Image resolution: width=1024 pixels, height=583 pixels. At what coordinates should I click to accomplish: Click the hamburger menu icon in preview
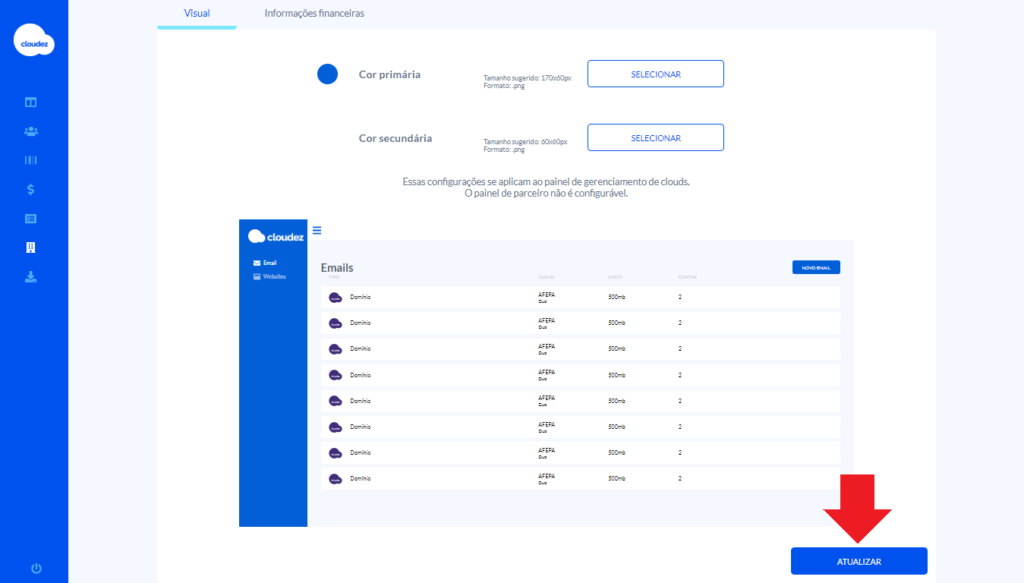317,230
